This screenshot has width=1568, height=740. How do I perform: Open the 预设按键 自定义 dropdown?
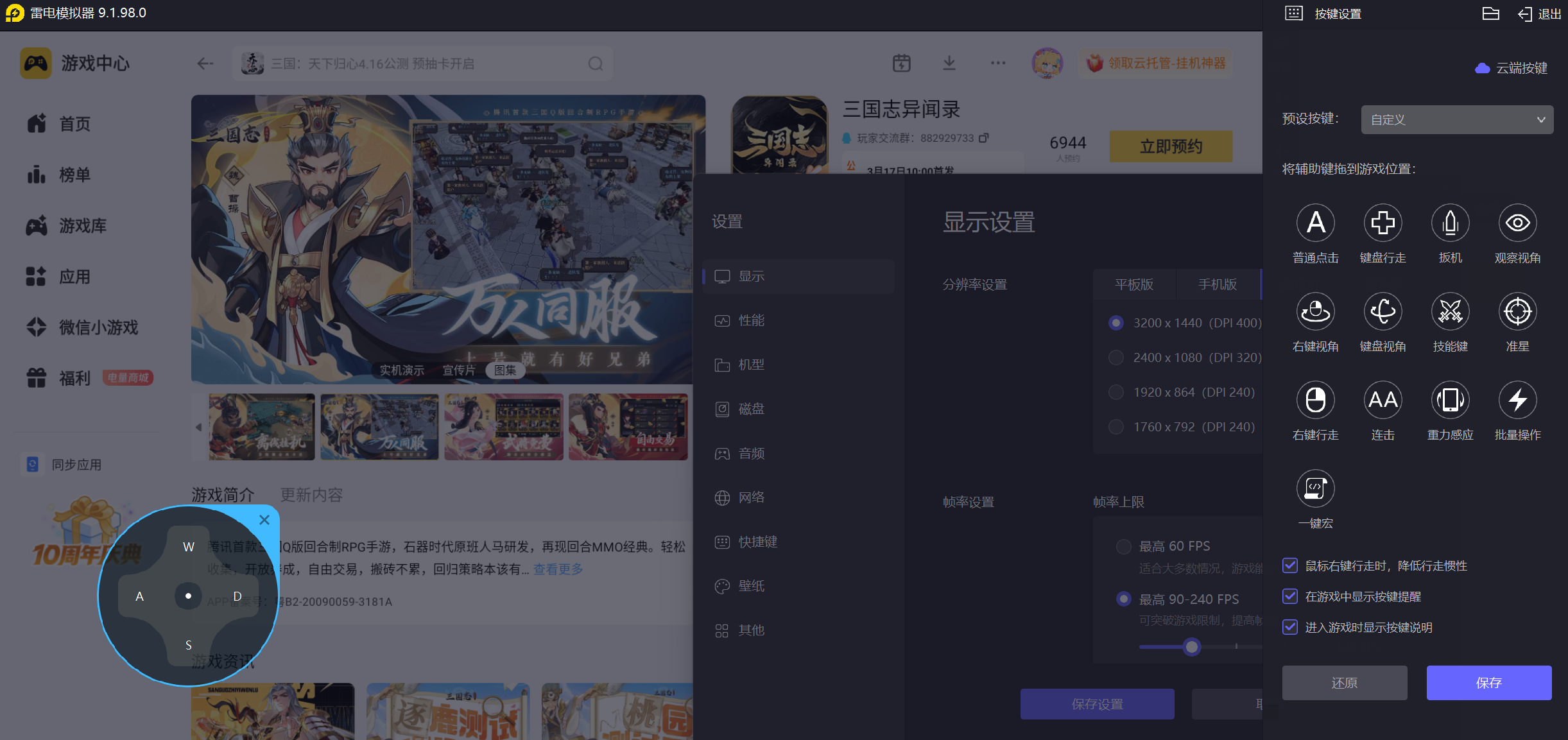[x=1456, y=120]
